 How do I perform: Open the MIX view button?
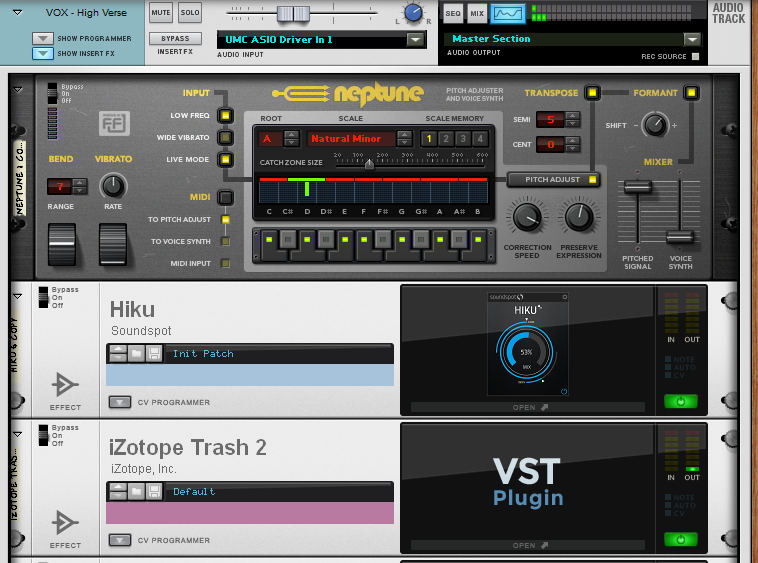477,14
